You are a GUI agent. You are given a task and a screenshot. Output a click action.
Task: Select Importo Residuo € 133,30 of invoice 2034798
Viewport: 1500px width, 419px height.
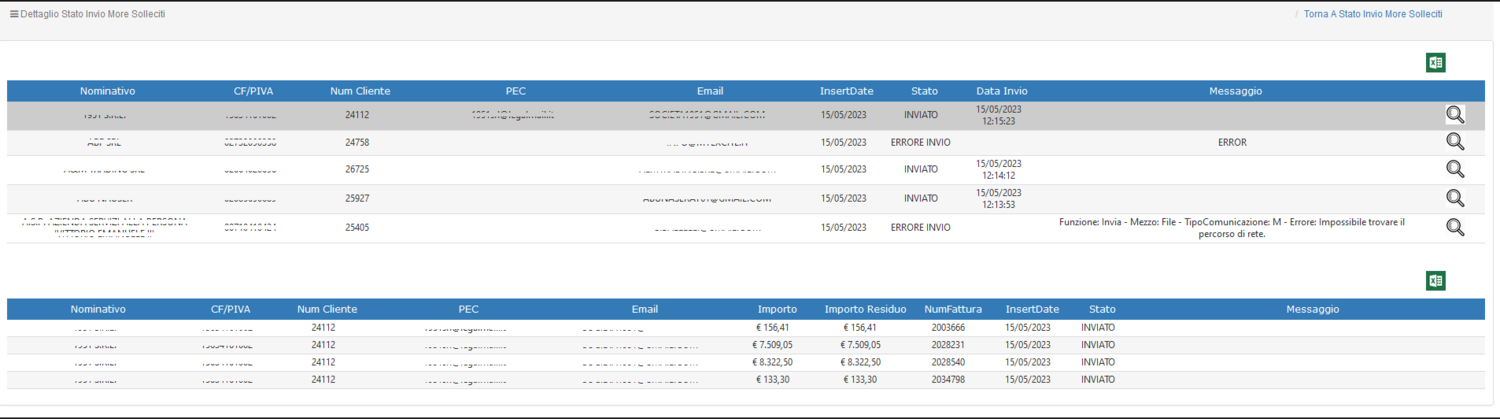click(x=859, y=379)
